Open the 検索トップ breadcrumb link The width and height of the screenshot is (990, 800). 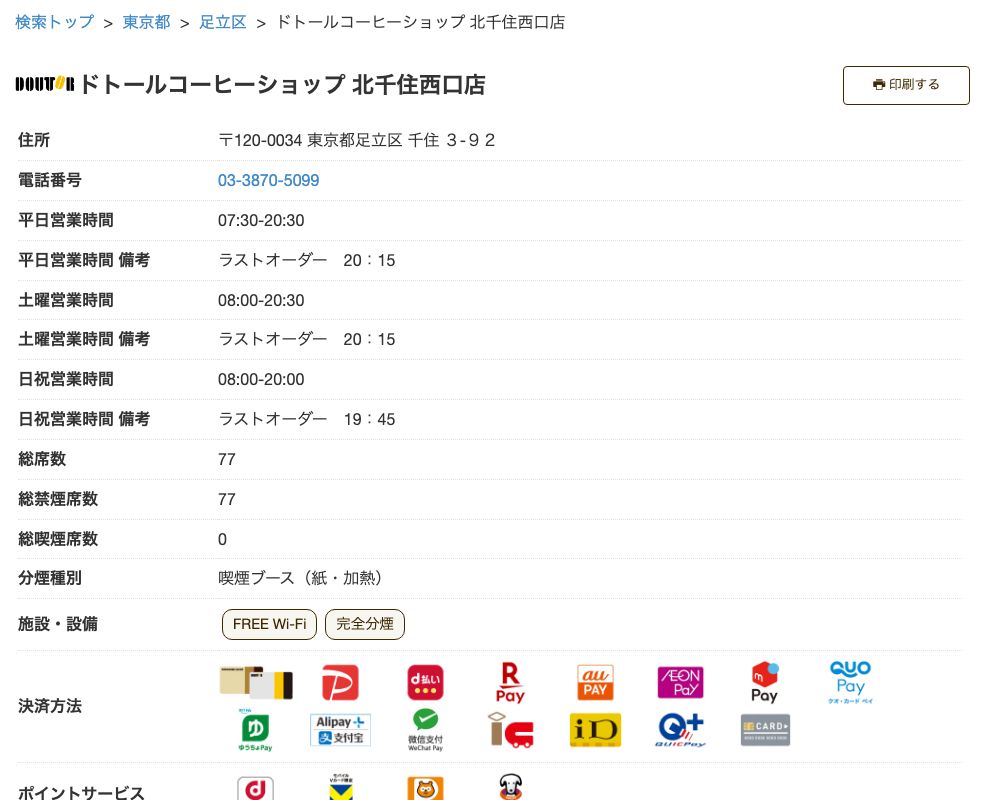[x=54, y=22]
